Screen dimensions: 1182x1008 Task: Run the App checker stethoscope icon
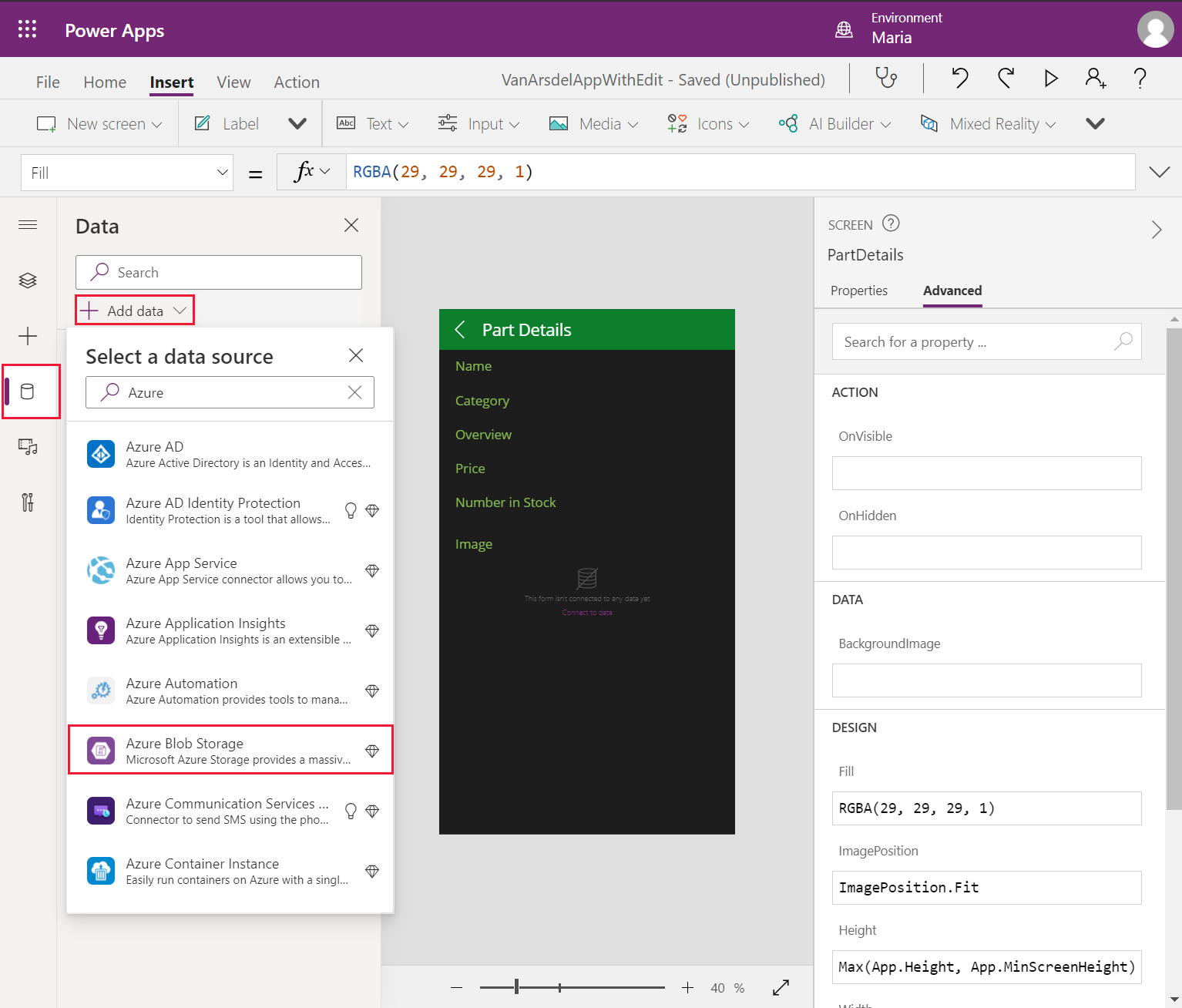click(887, 78)
